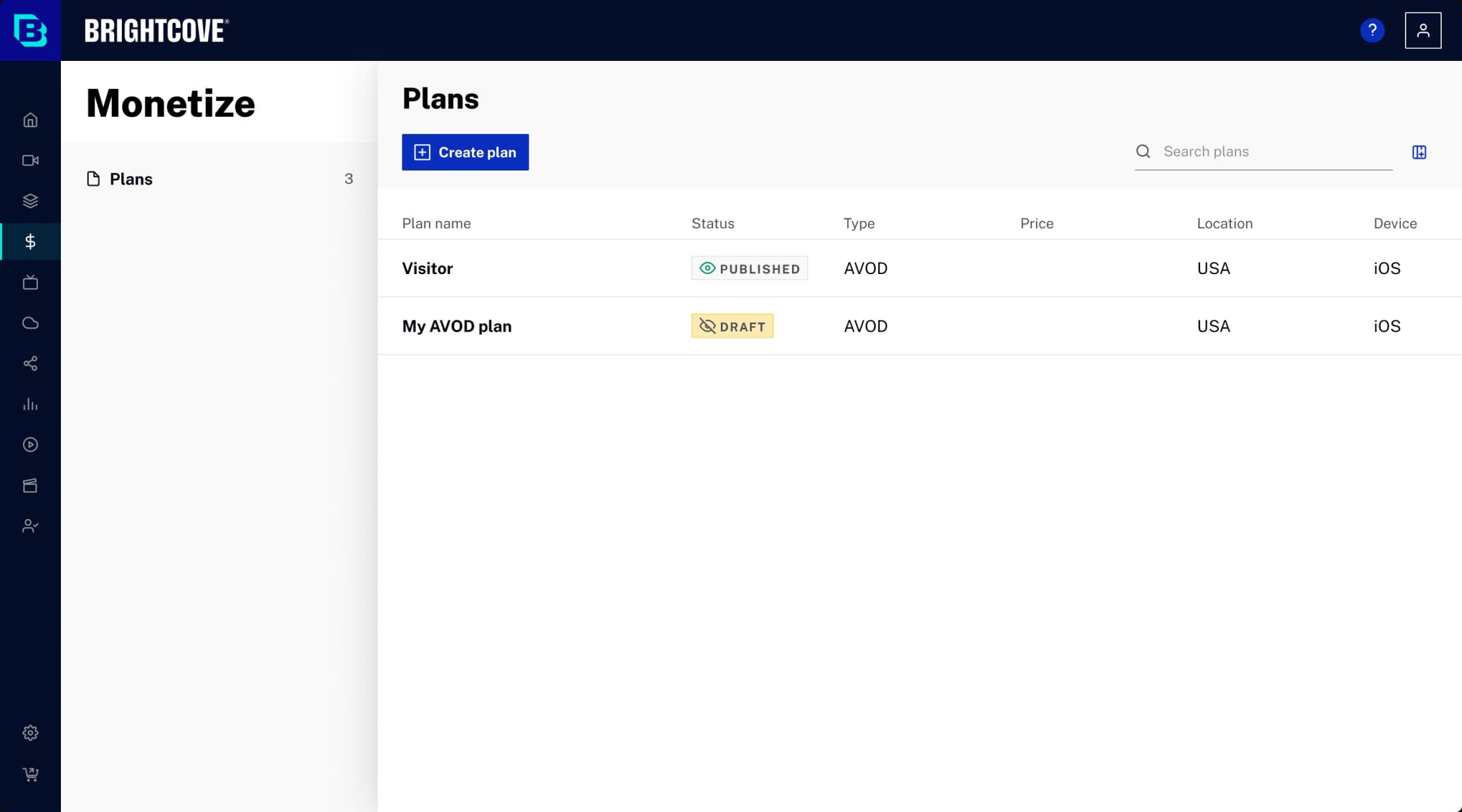Open the Visitor plan
The image size is (1462, 812).
pos(427,268)
